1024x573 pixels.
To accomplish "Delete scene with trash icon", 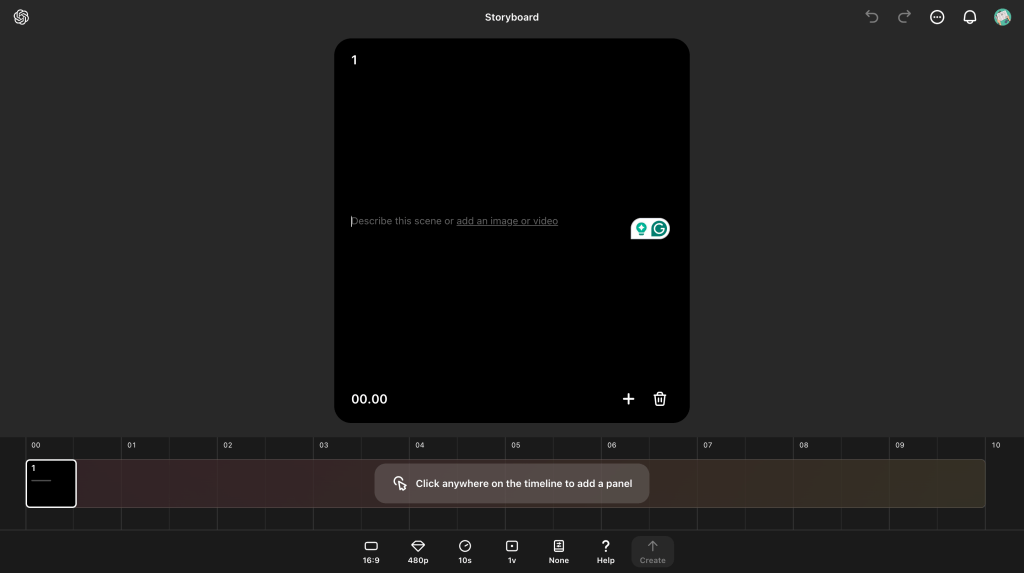I will click(660, 399).
